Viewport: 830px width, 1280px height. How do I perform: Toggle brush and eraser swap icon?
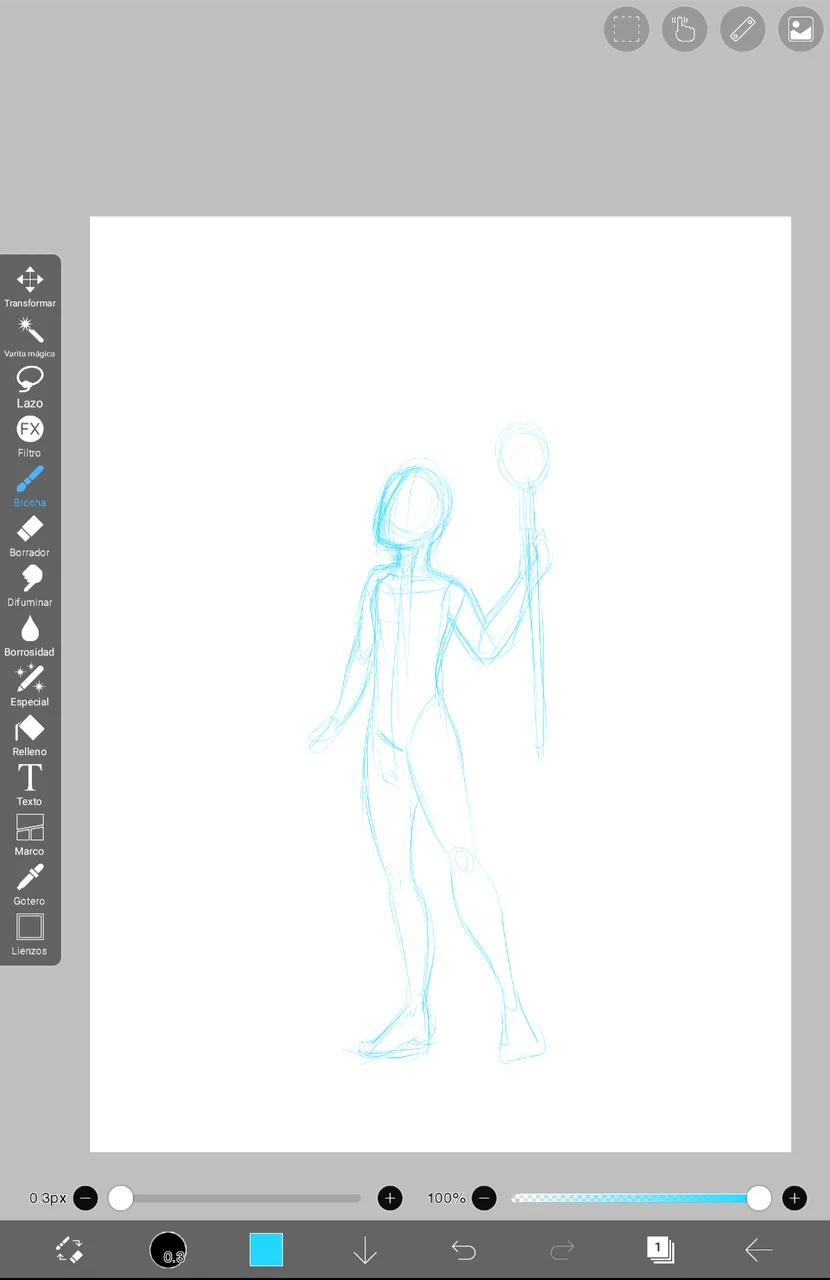(69, 1249)
